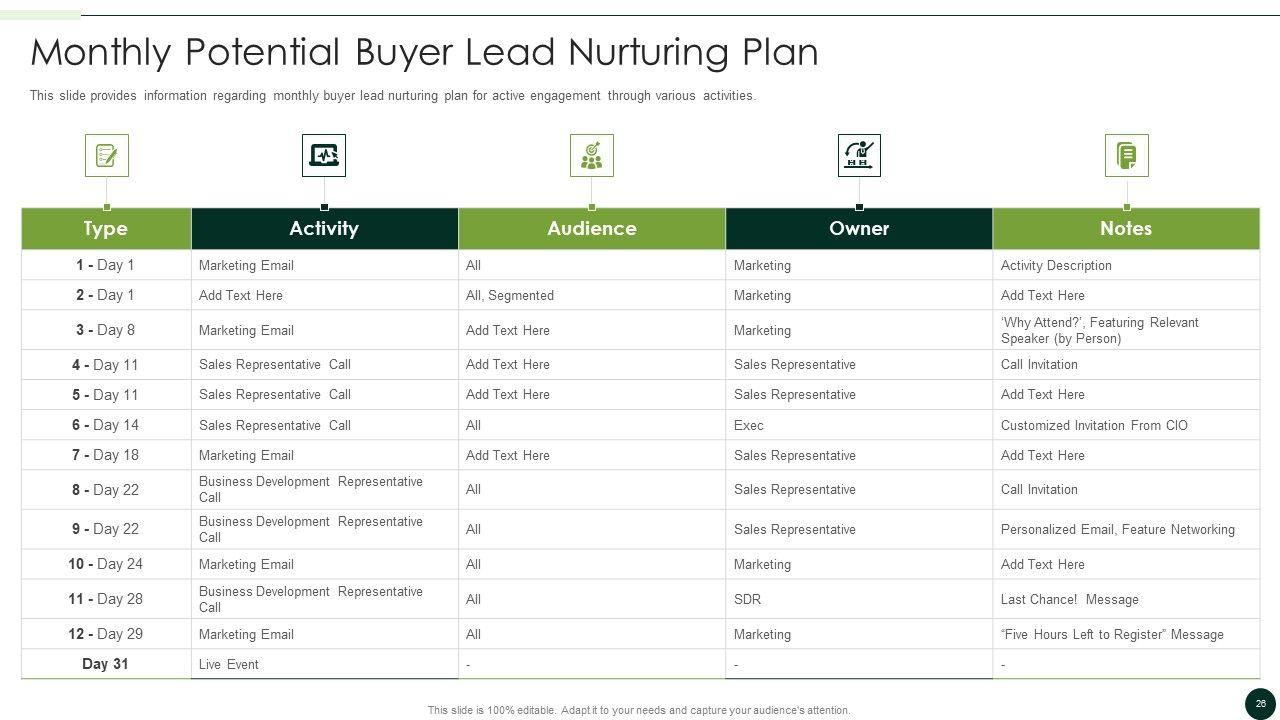
Task: Click the slide subtitle description text
Action: 392,96
